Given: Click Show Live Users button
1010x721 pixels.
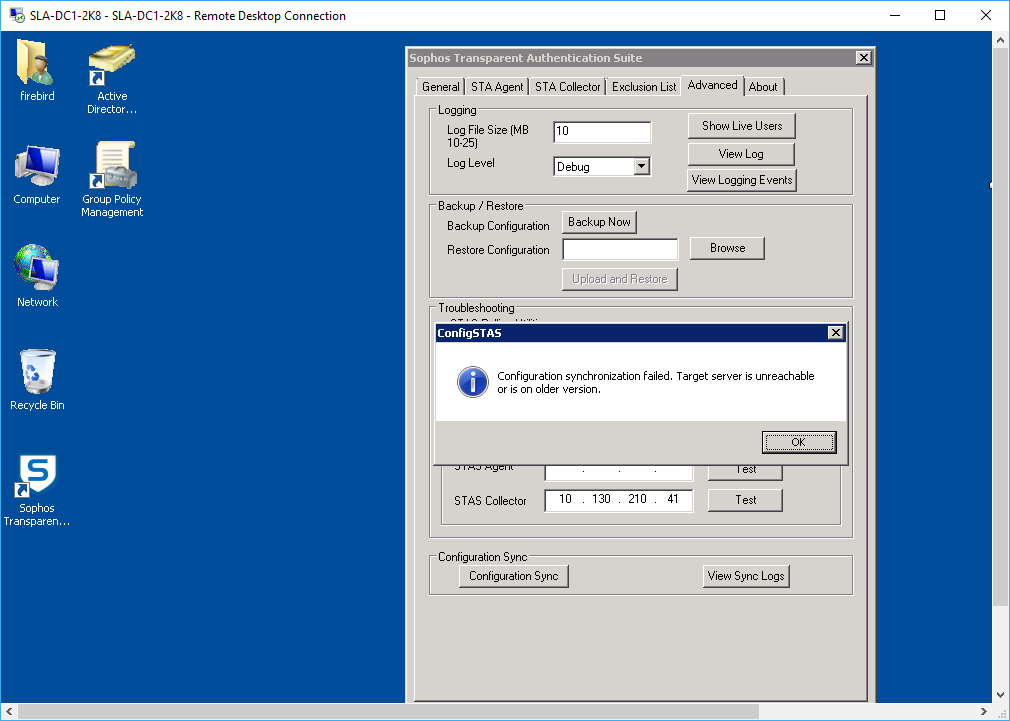Looking at the screenshot, I should pyautogui.click(x=742, y=126).
